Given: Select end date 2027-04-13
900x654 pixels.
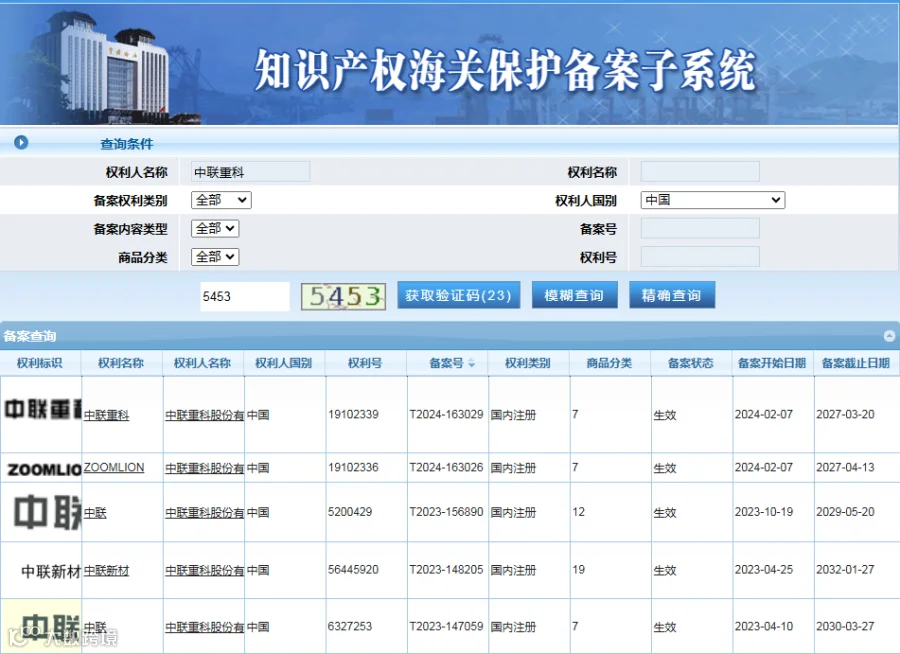Looking at the screenshot, I should (x=845, y=467).
